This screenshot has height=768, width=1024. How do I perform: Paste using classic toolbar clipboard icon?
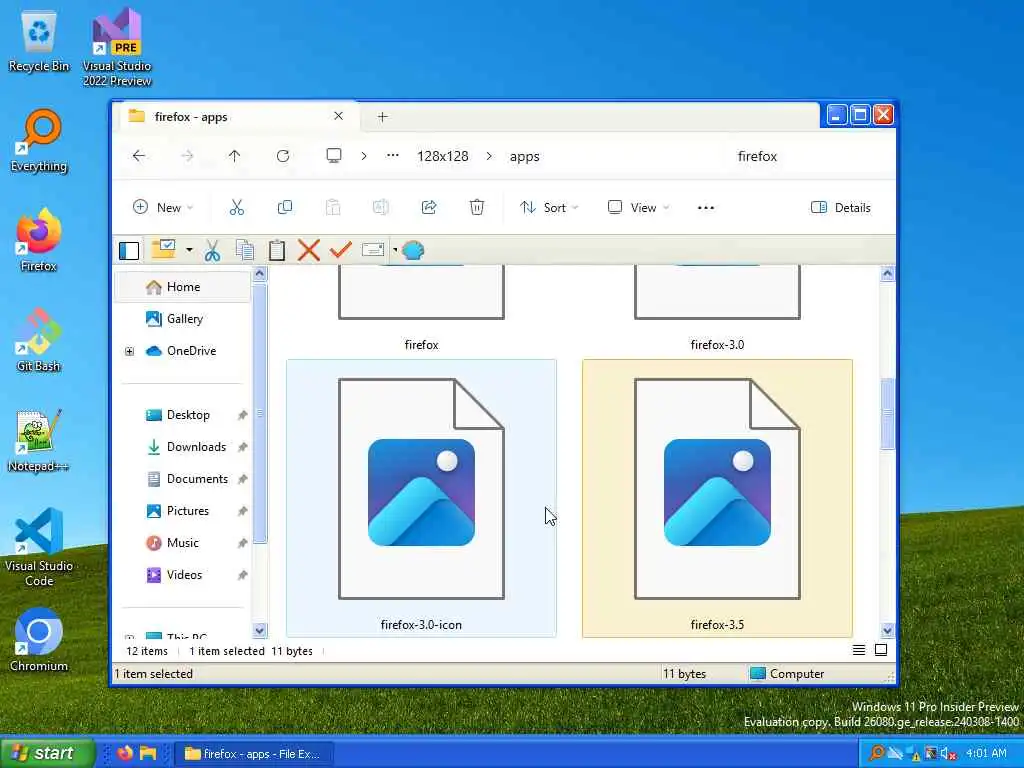[277, 250]
